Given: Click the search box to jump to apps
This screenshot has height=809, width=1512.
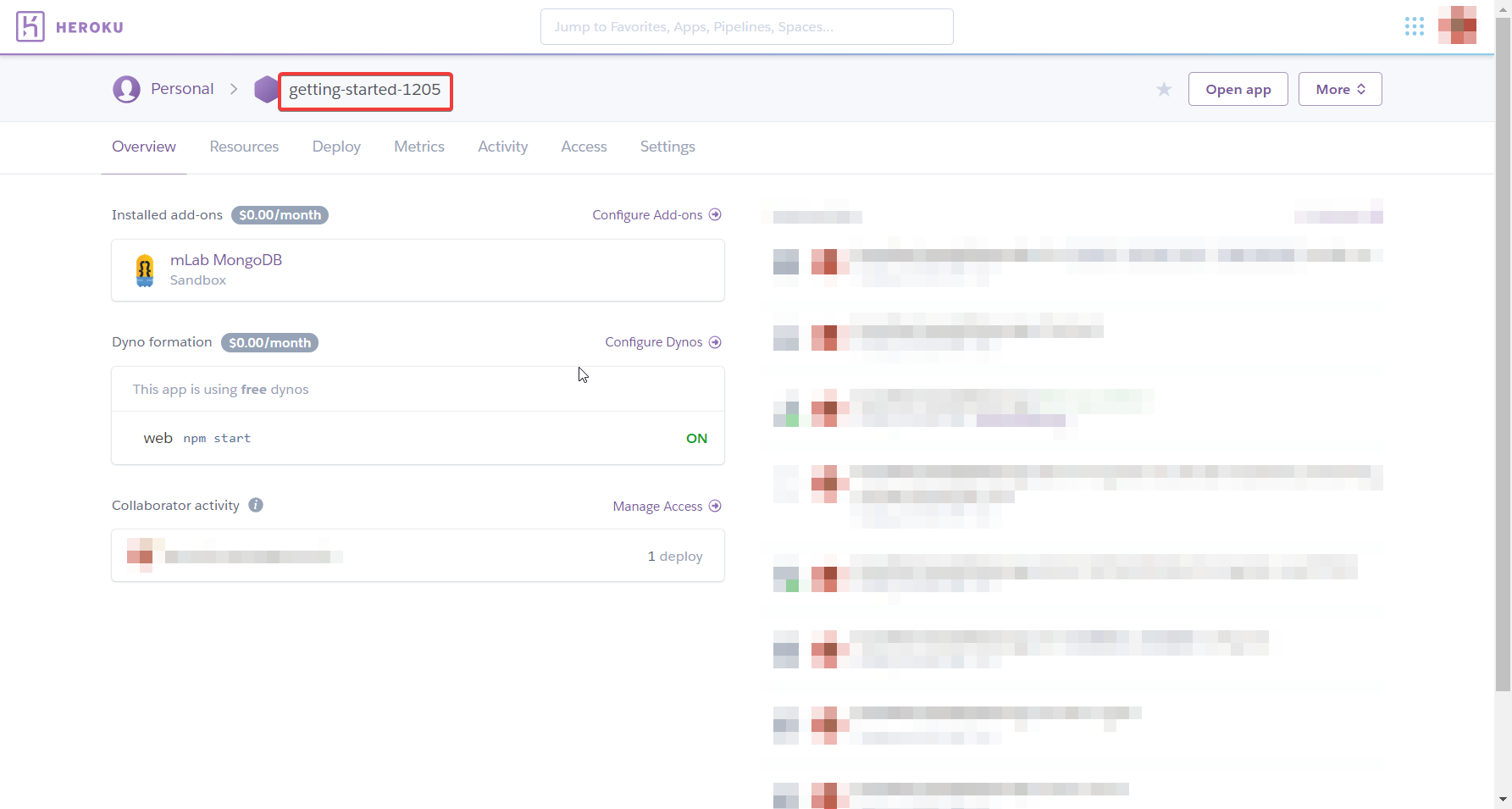Looking at the screenshot, I should (746, 27).
